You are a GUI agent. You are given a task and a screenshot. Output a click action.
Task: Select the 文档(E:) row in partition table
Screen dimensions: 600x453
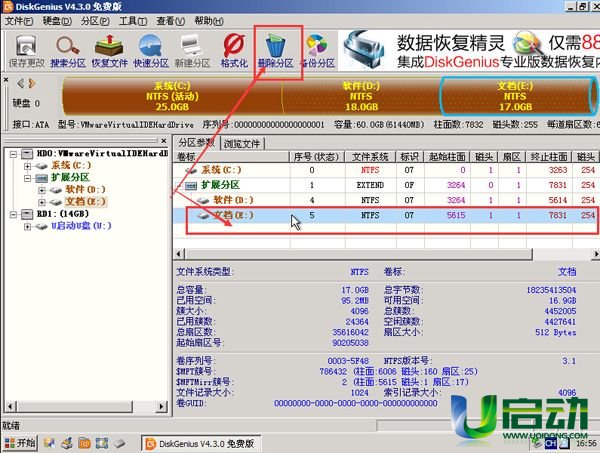(x=386, y=215)
